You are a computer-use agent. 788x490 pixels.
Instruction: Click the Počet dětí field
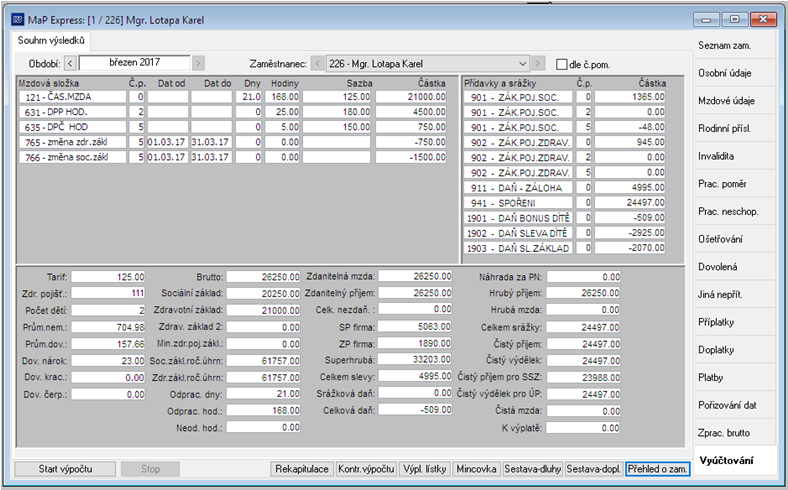pos(108,310)
